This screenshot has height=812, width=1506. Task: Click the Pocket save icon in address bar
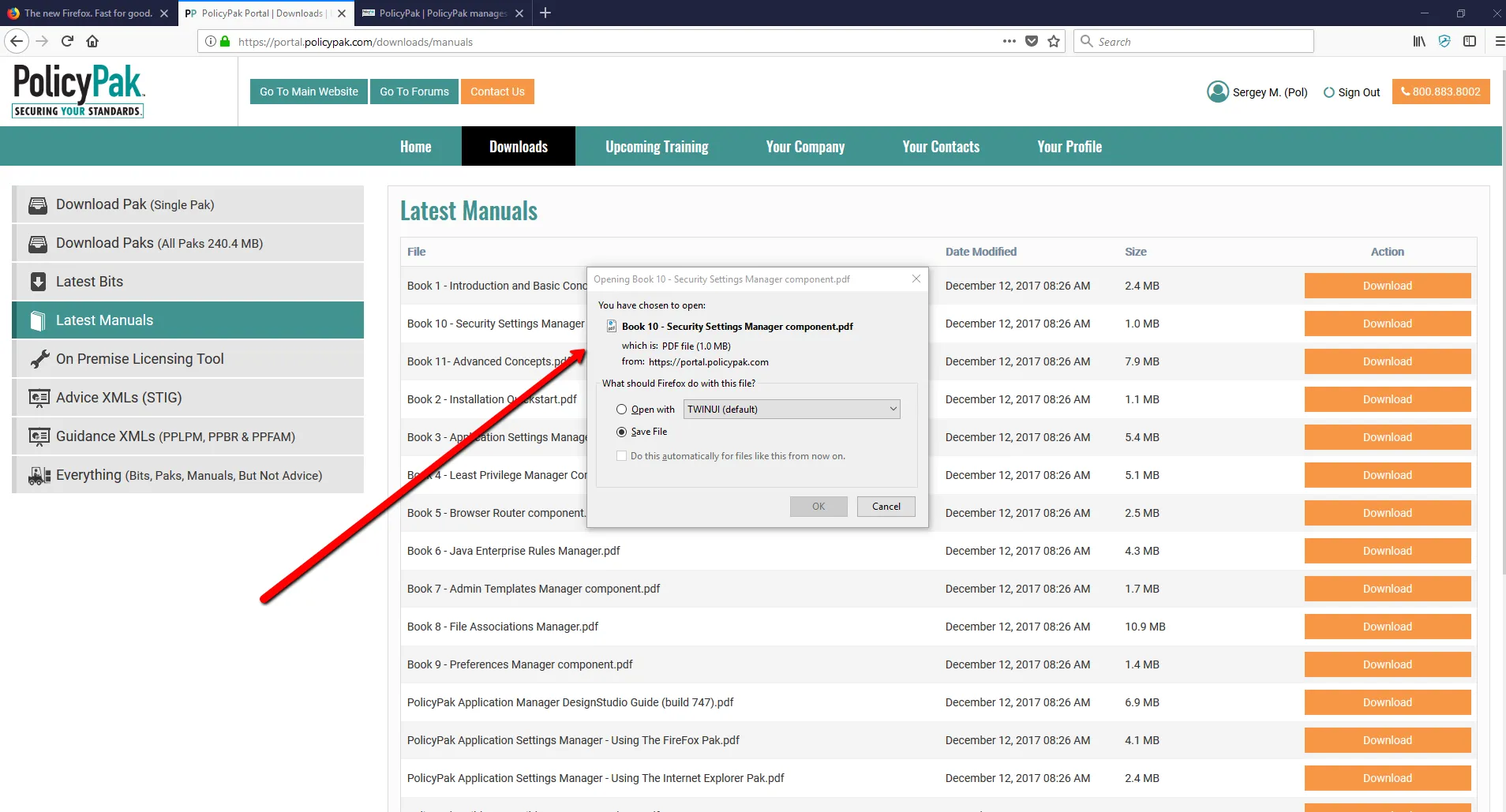coord(1031,41)
